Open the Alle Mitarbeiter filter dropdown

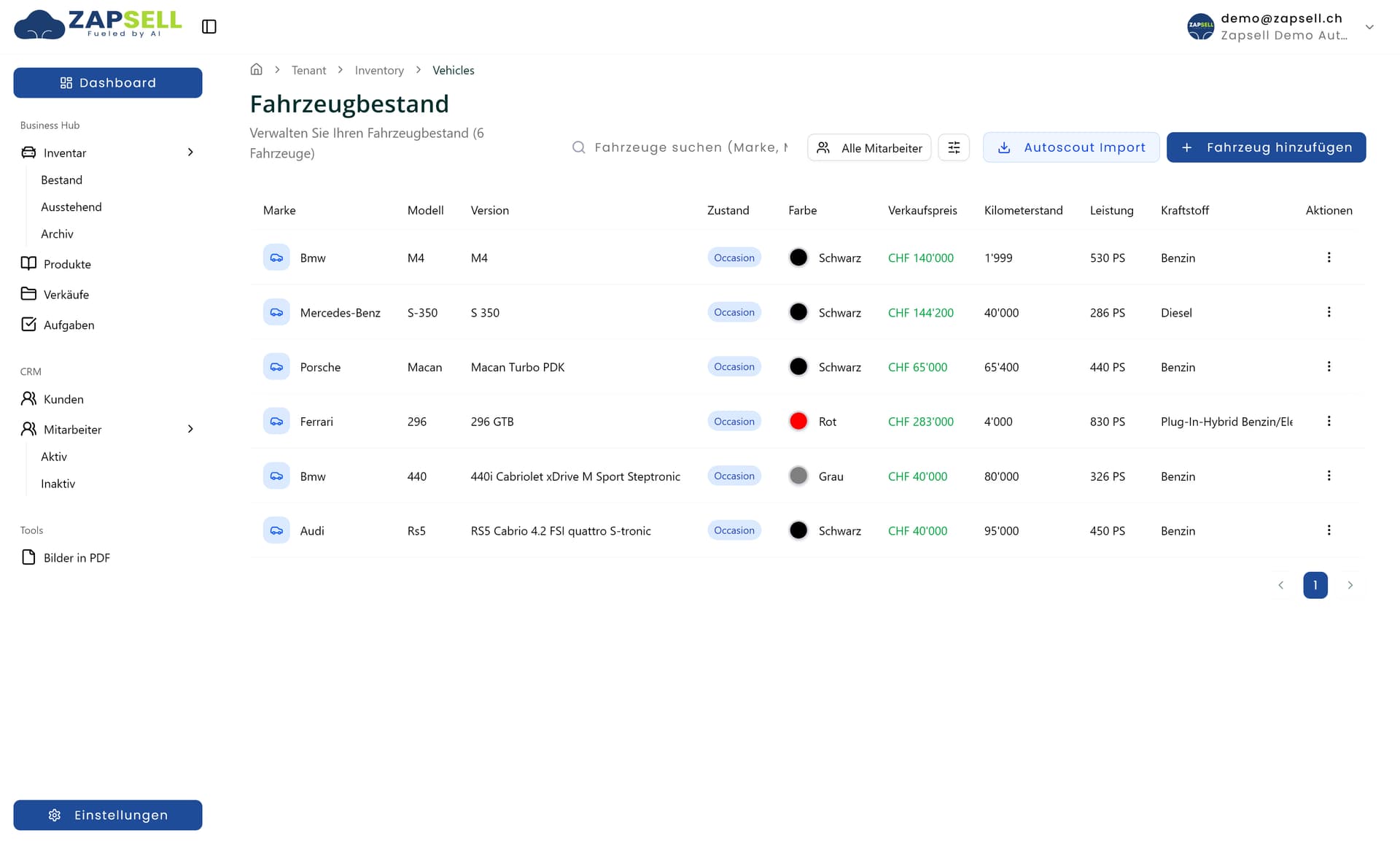[869, 147]
